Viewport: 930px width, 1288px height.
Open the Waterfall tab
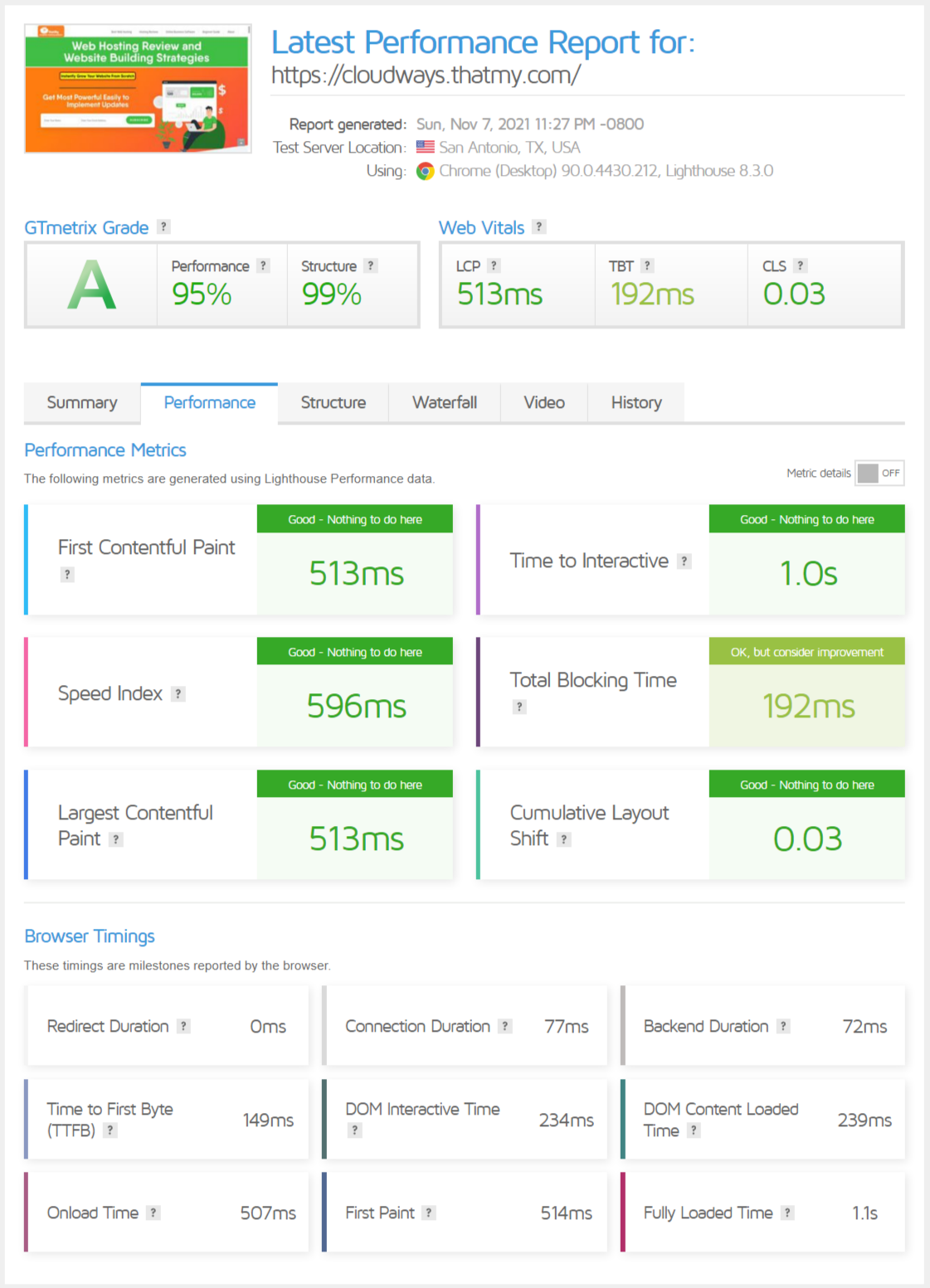445,402
